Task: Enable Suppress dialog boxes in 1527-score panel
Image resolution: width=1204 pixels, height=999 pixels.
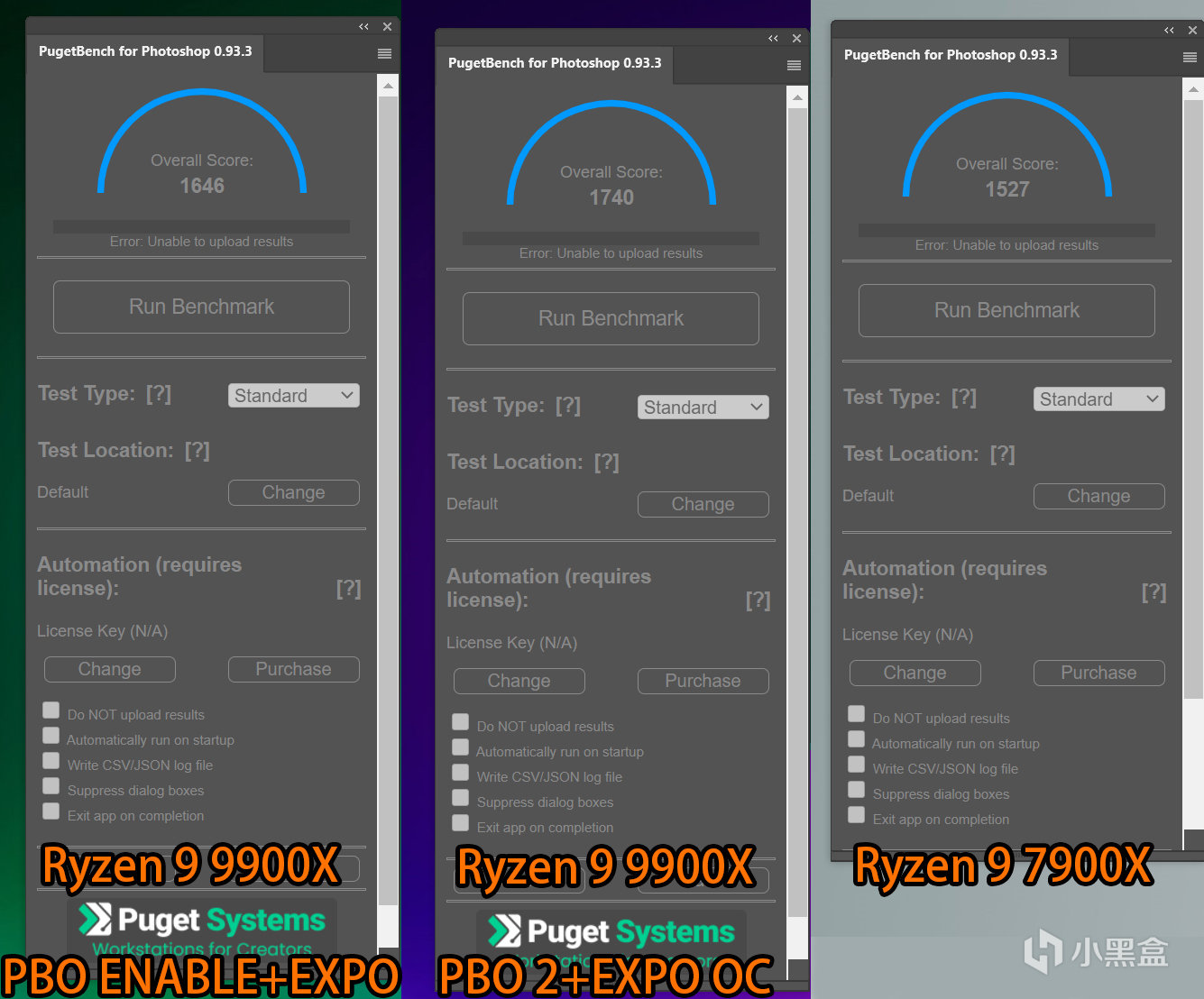Action: tap(857, 790)
